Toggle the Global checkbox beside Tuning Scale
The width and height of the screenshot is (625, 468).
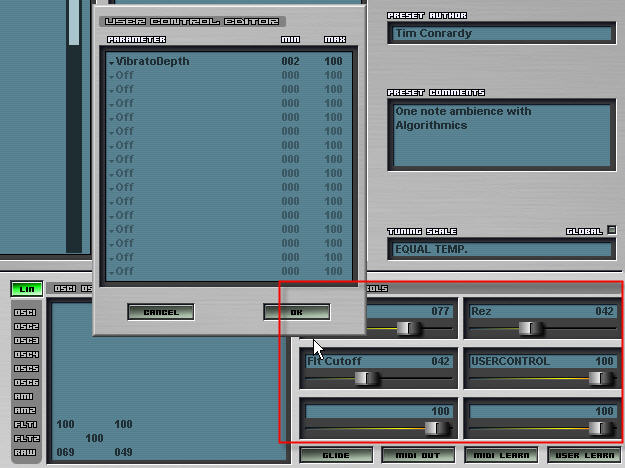coord(611,230)
